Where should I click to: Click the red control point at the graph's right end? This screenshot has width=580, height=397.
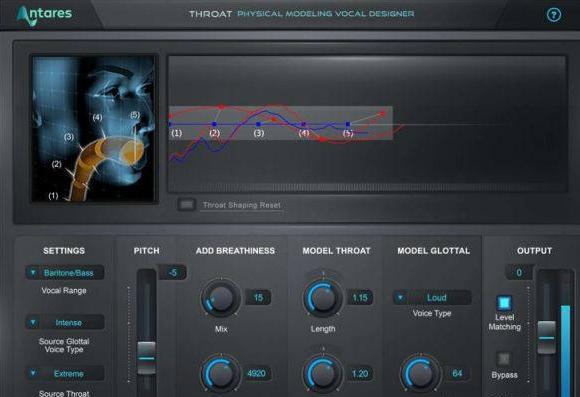[382, 114]
